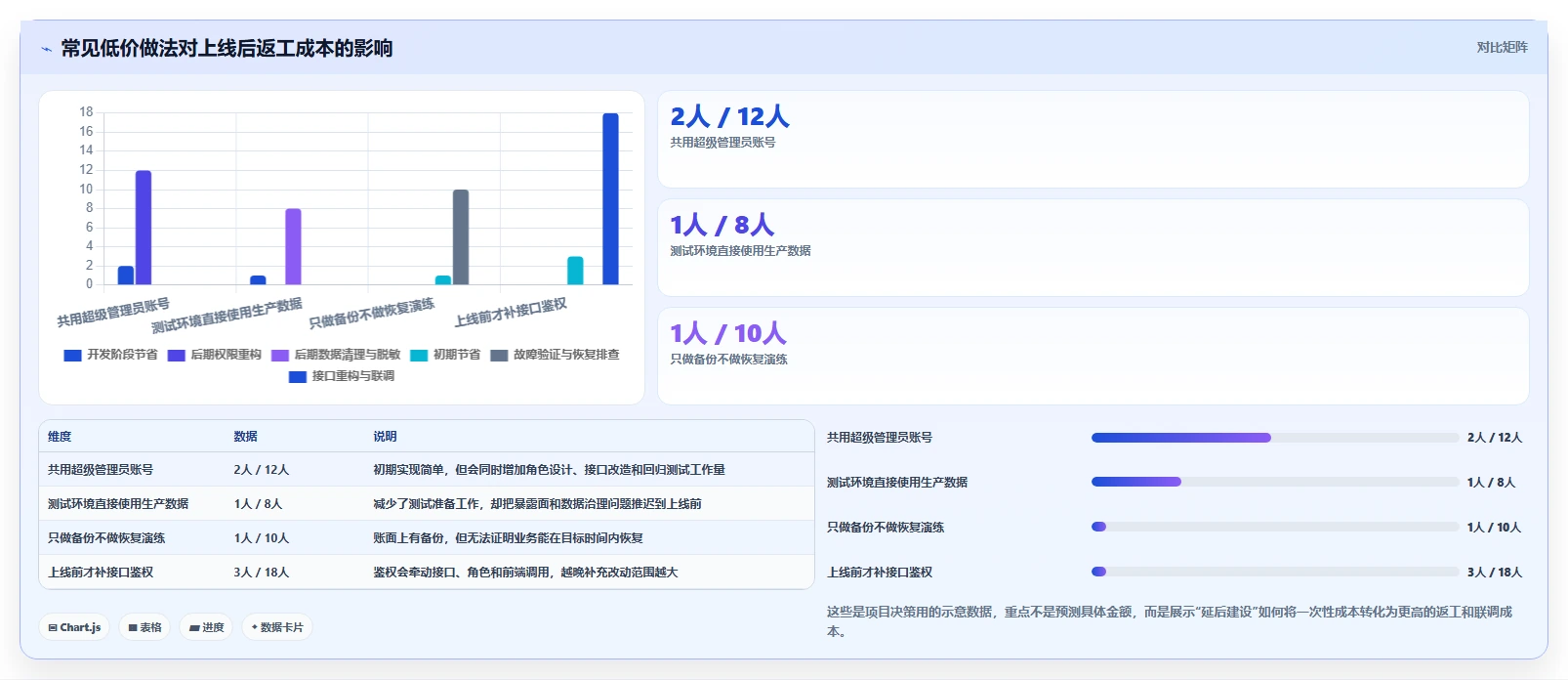
Task: Click the bar icon in the 进度 chip
Action: coord(194,627)
